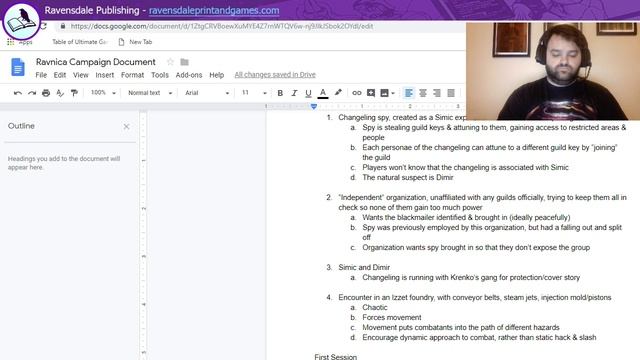
Task: Click the secure padlock icon
Action: (62, 26)
